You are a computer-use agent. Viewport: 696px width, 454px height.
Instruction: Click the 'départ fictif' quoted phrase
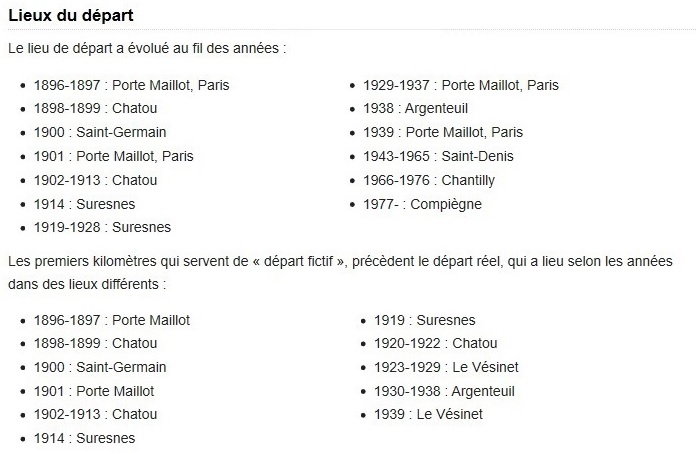298,261
